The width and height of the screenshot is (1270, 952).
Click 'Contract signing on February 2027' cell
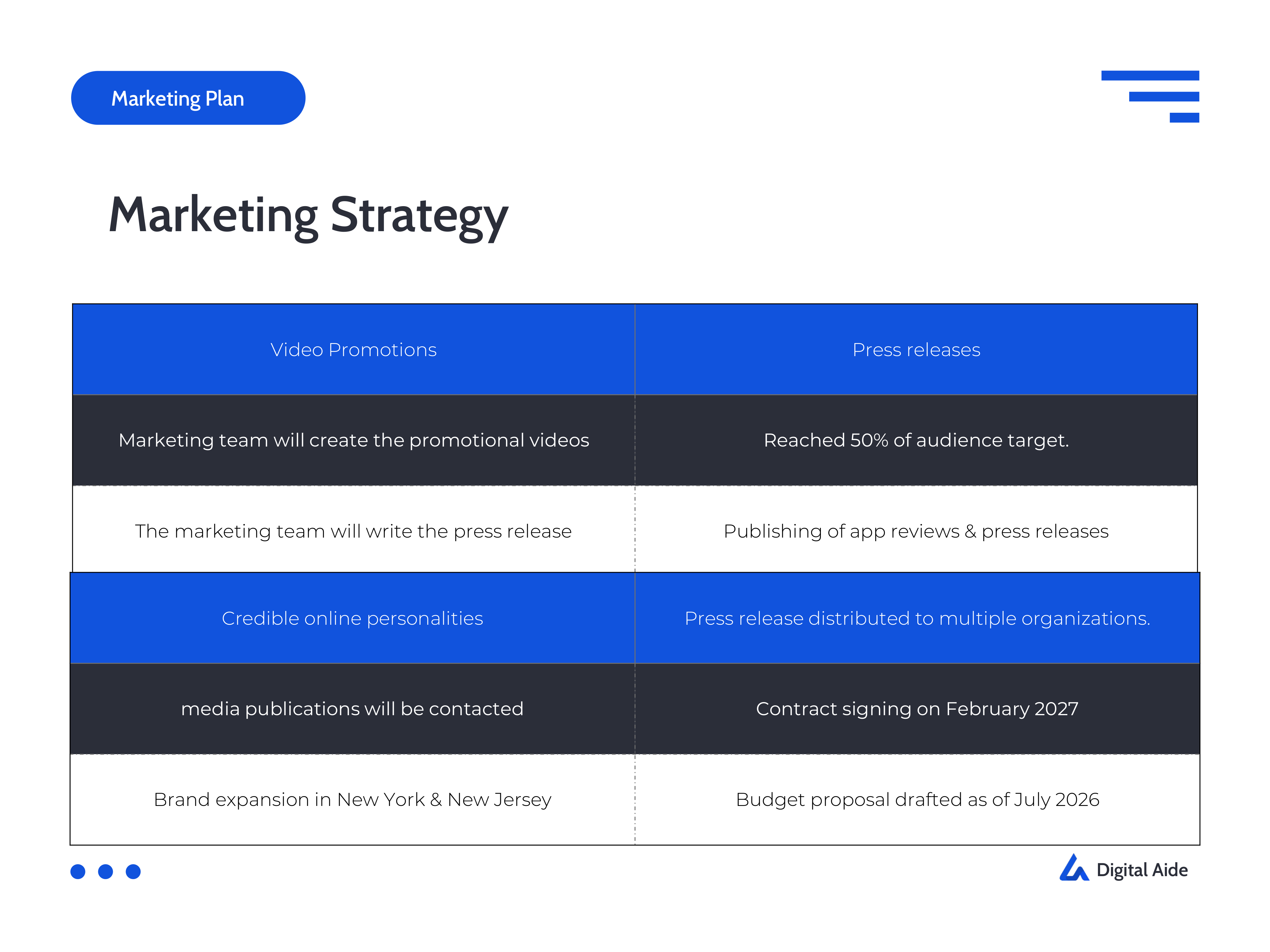click(918, 709)
